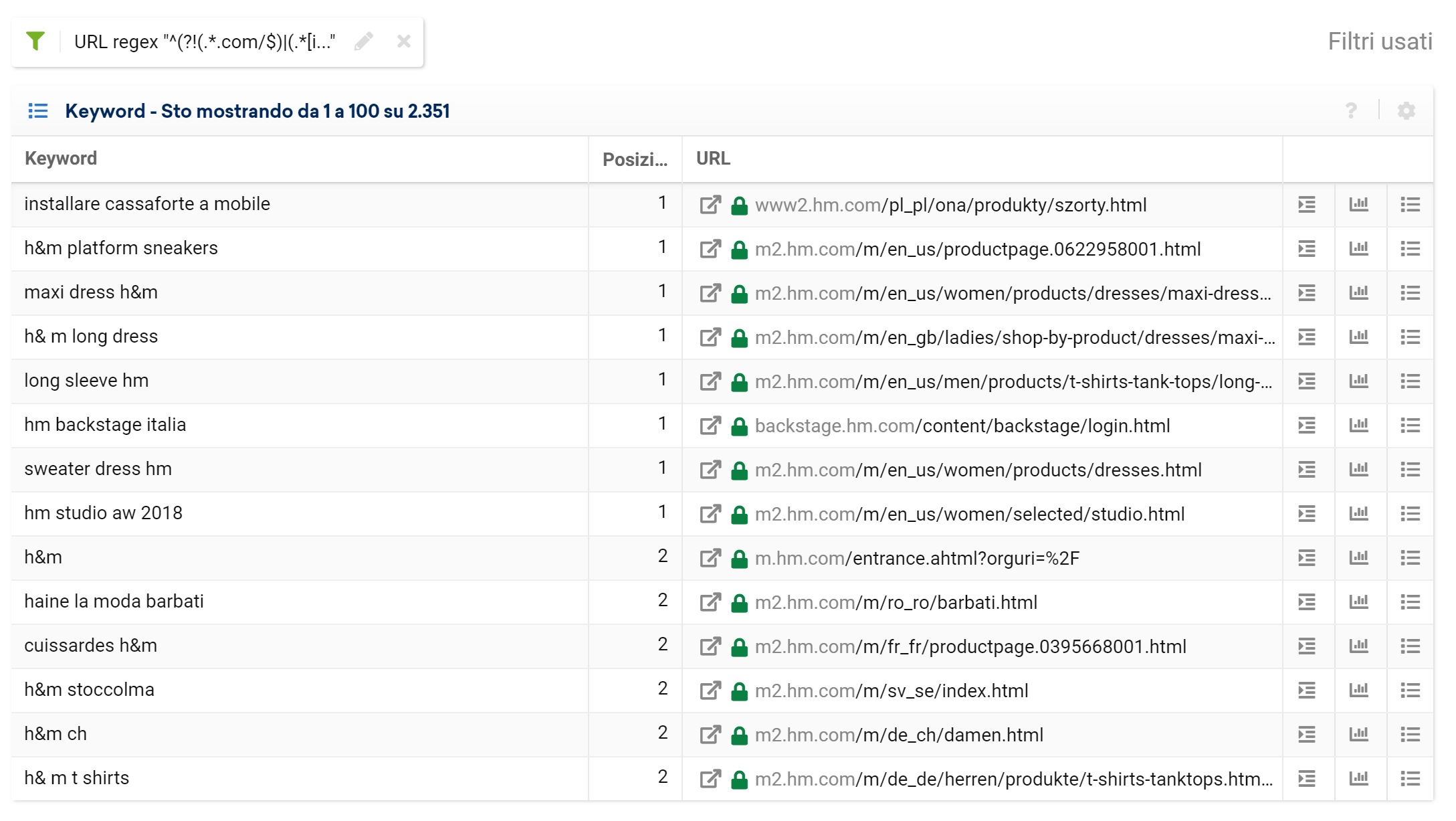Select keyword 'h&m ch'
Screen dimensions: 1456x821
coord(56,734)
